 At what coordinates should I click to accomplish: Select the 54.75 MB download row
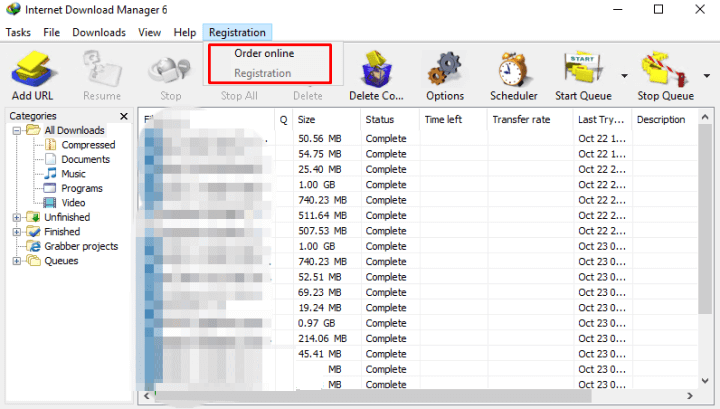(418, 154)
